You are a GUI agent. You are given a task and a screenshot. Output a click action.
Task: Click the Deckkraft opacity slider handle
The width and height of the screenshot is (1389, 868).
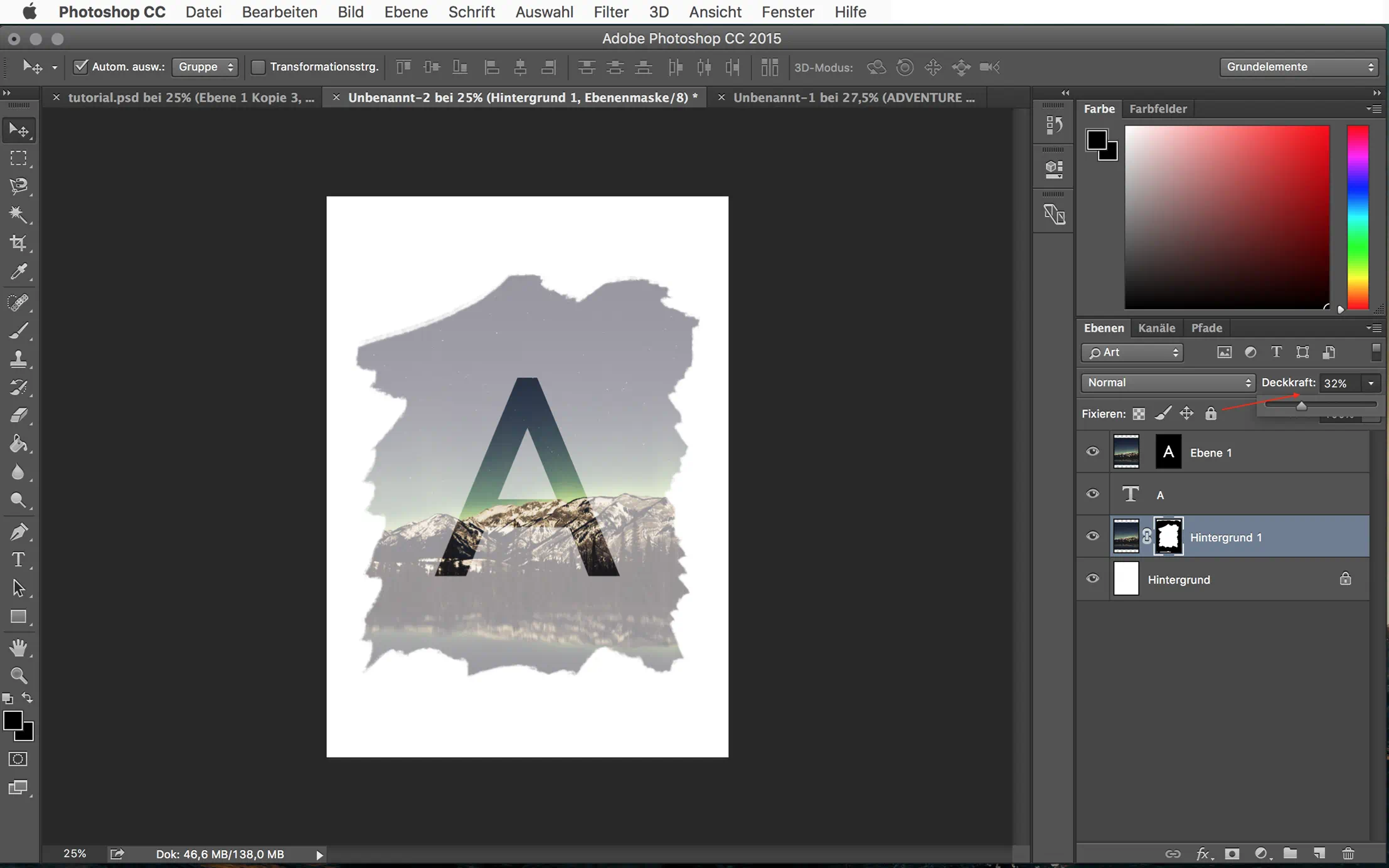click(1302, 406)
